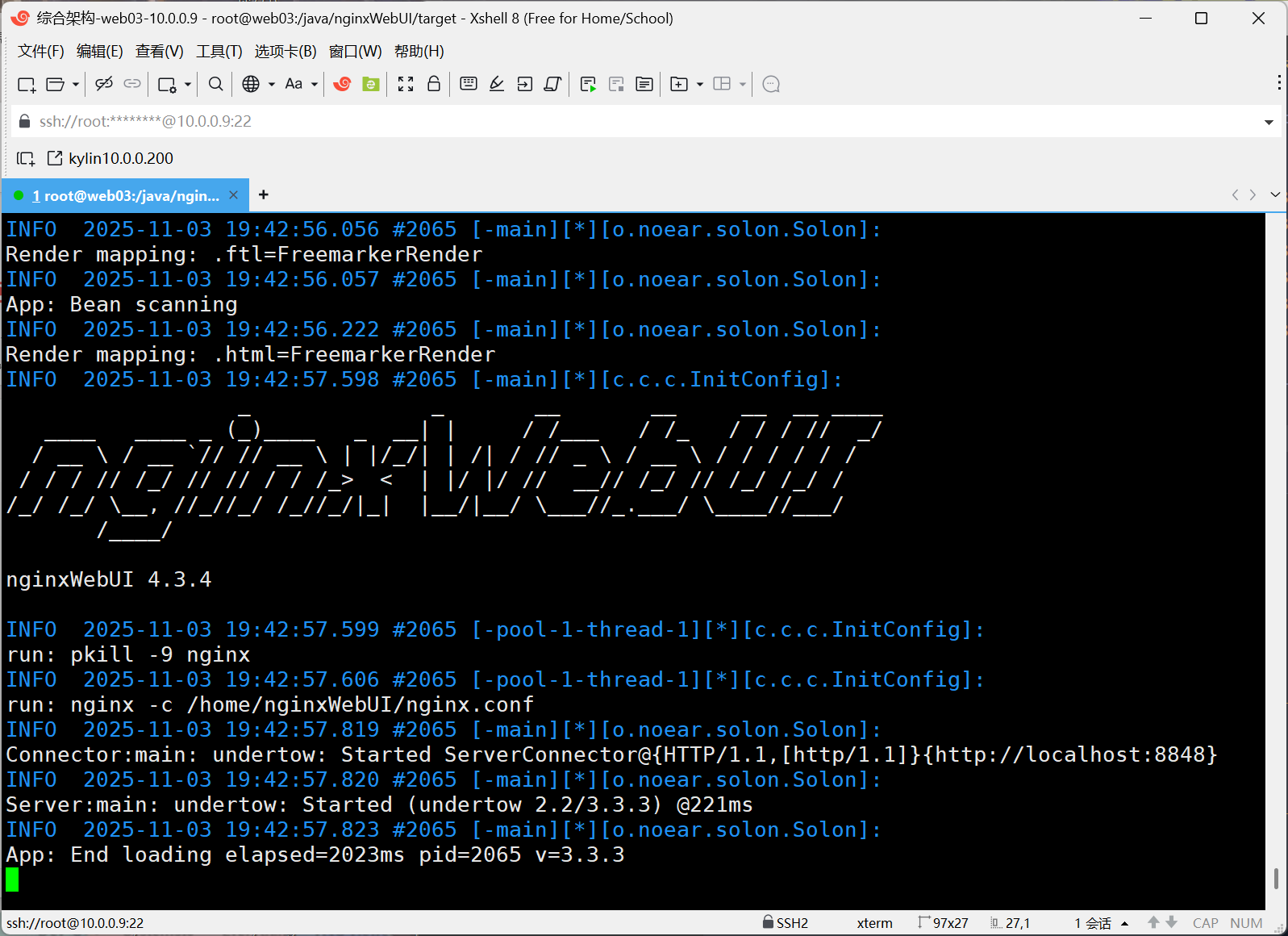Click the xterm terminal type label
The width and height of the screenshot is (1288, 936).
[x=874, y=923]
